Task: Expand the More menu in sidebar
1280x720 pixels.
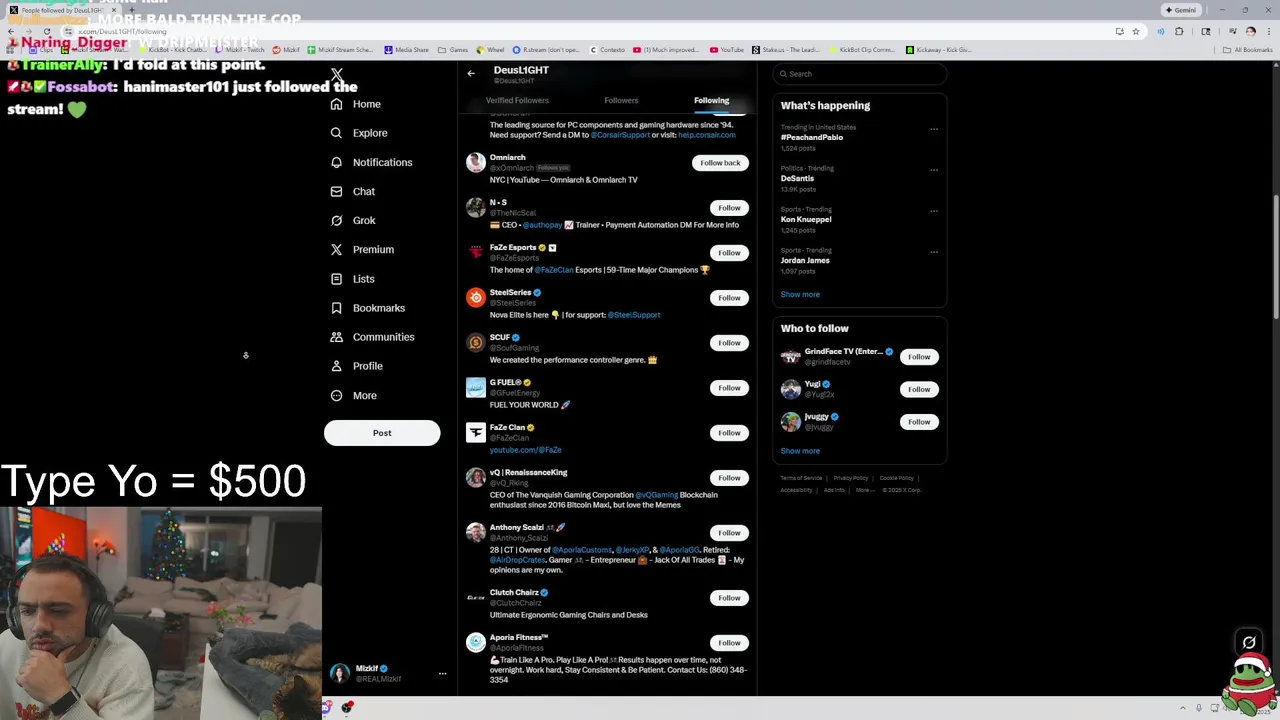Action: (354, 395)
